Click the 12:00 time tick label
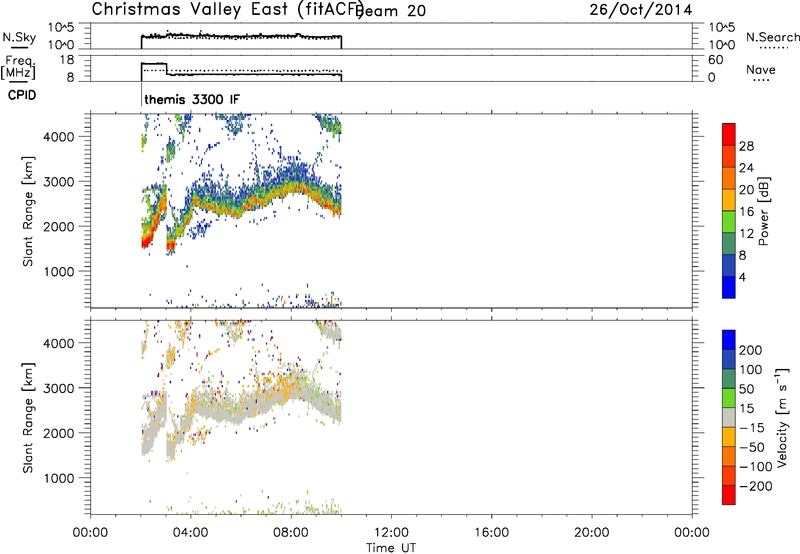 coord(391,533)
